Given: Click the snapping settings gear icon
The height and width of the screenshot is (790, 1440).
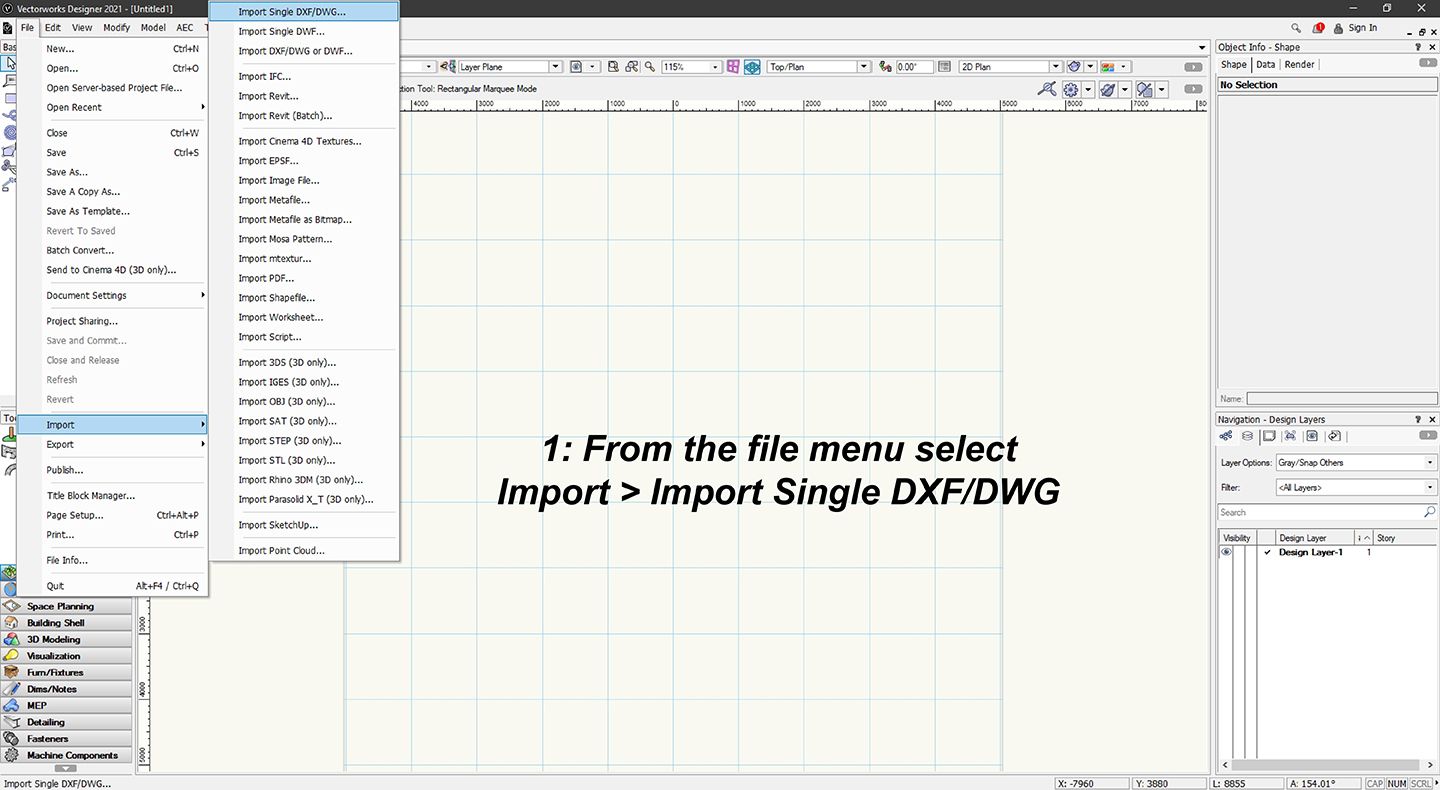Looking at the screenshot, I should pyautogui.click(x=1071, y=89).
